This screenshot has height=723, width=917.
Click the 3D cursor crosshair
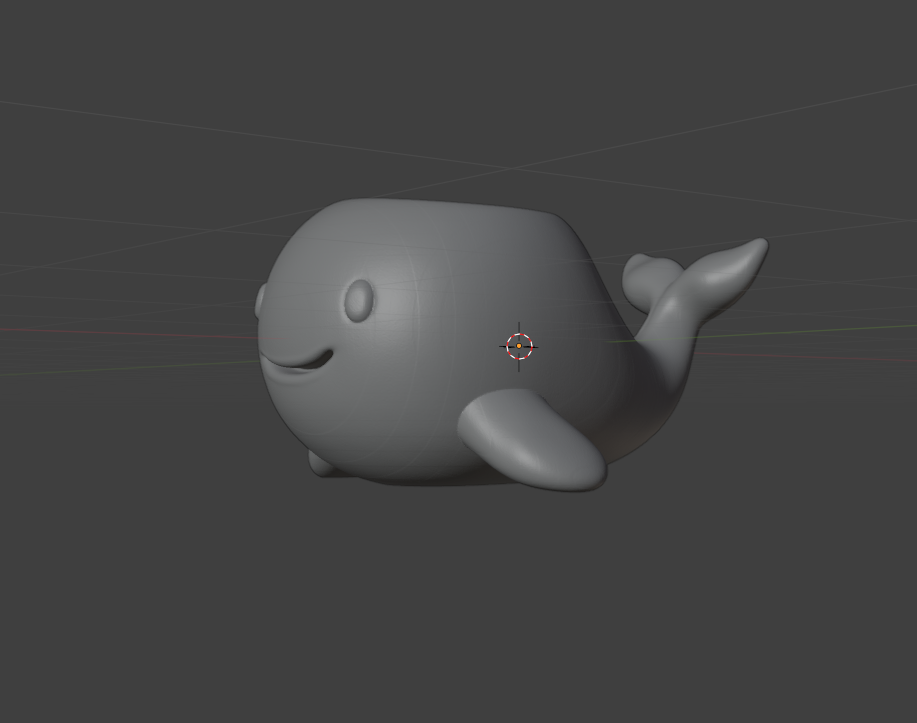[519, 346]
